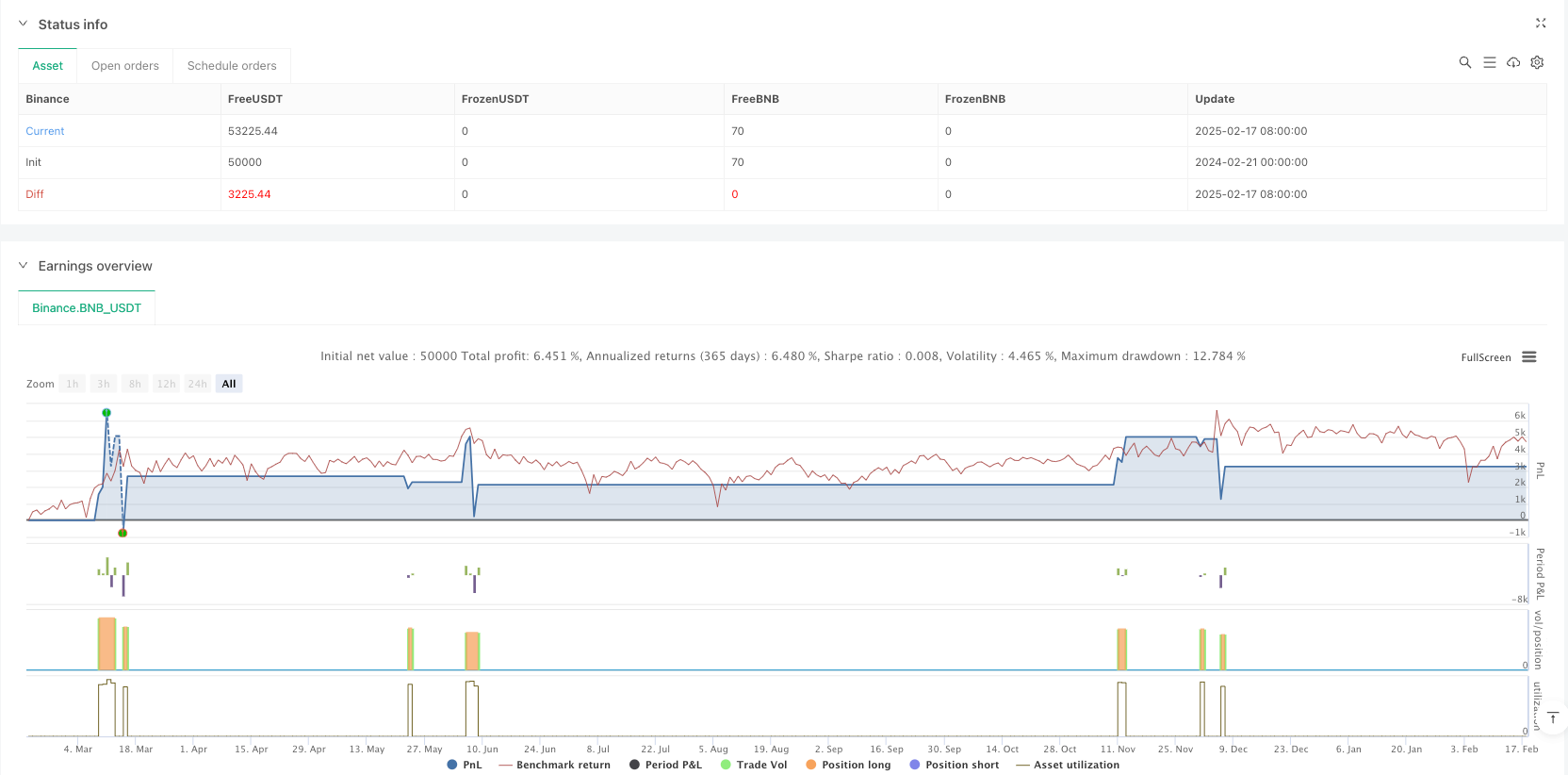Collapse the Status info section
Viewport: 1568px width, 775px height.
coord(24,25)
